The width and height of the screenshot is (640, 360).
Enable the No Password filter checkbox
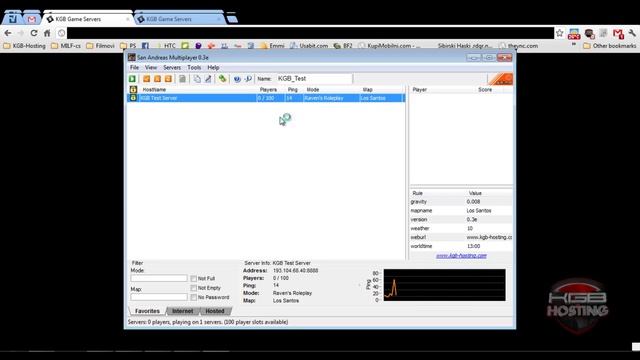tap(193, 297)
